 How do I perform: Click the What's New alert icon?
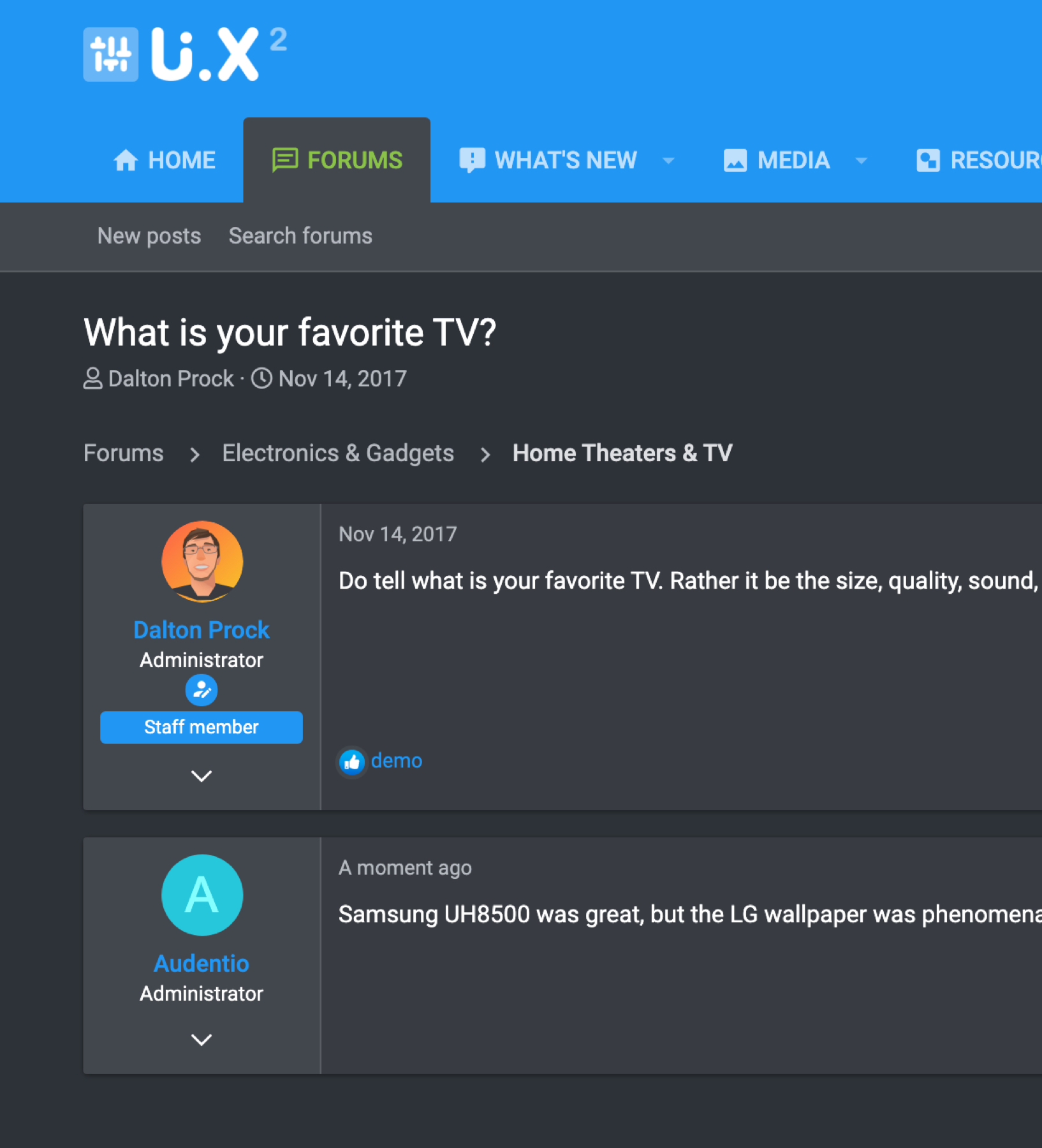473,160
